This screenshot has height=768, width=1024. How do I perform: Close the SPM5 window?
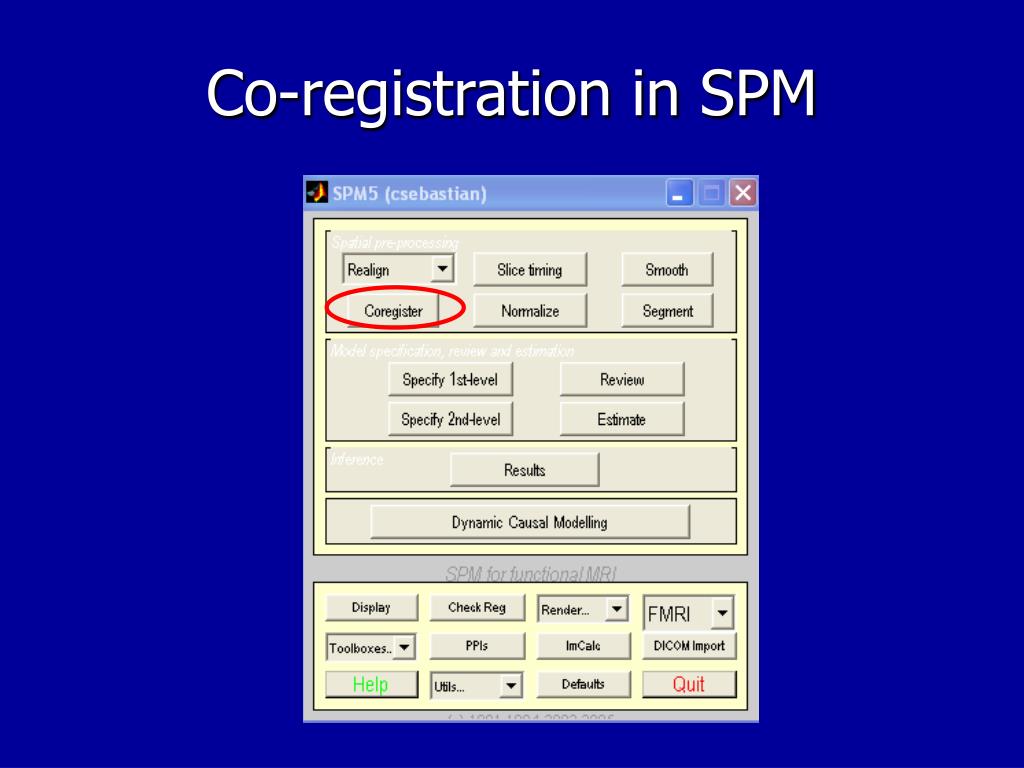click(x=743, y=193)
